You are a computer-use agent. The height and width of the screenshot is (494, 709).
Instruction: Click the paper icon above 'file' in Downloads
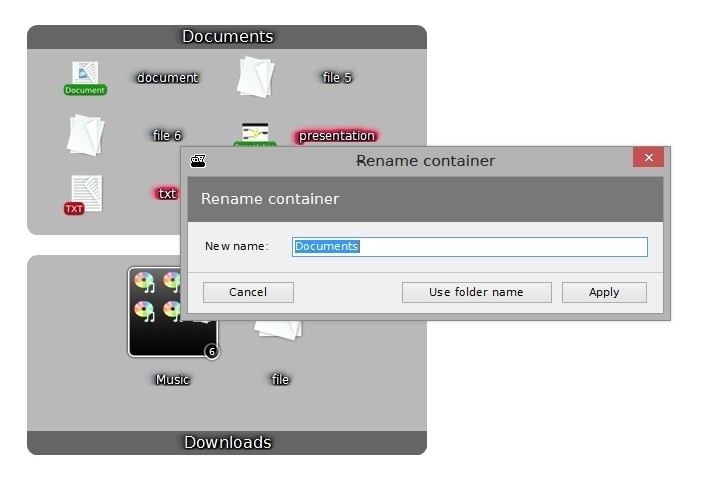(278, 329)
